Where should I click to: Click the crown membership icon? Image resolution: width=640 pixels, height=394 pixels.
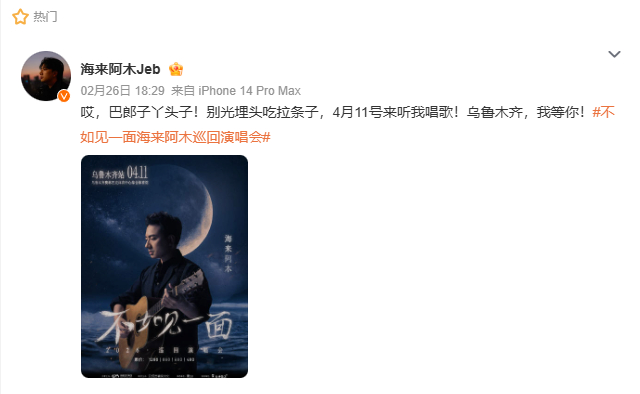pyautogui.click(x=176, y=69)
